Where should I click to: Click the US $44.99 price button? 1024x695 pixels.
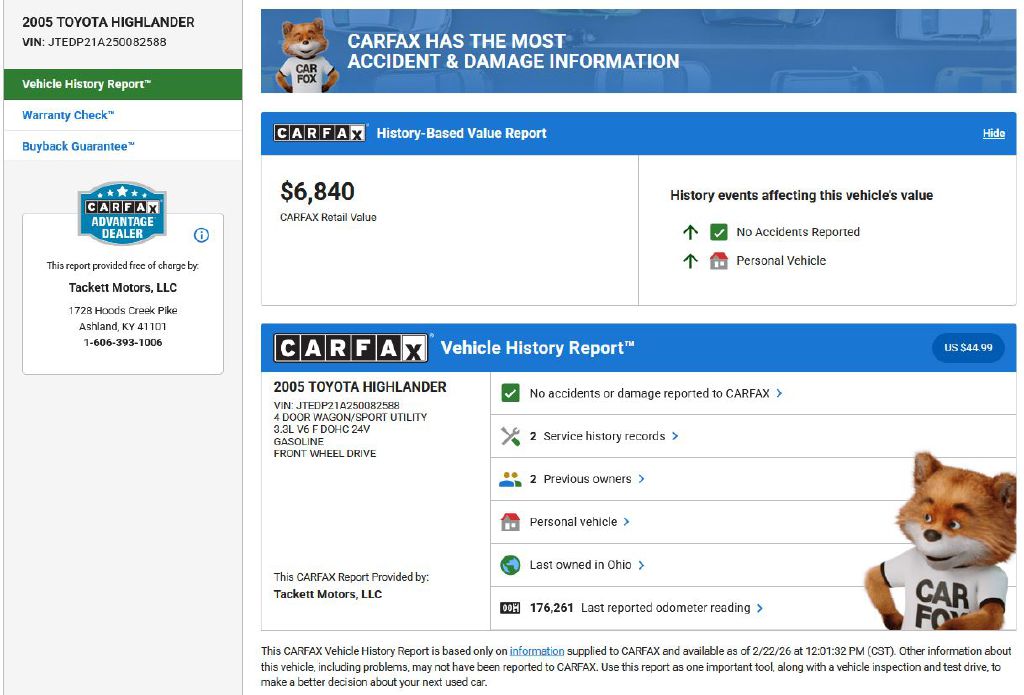(967, 348)
